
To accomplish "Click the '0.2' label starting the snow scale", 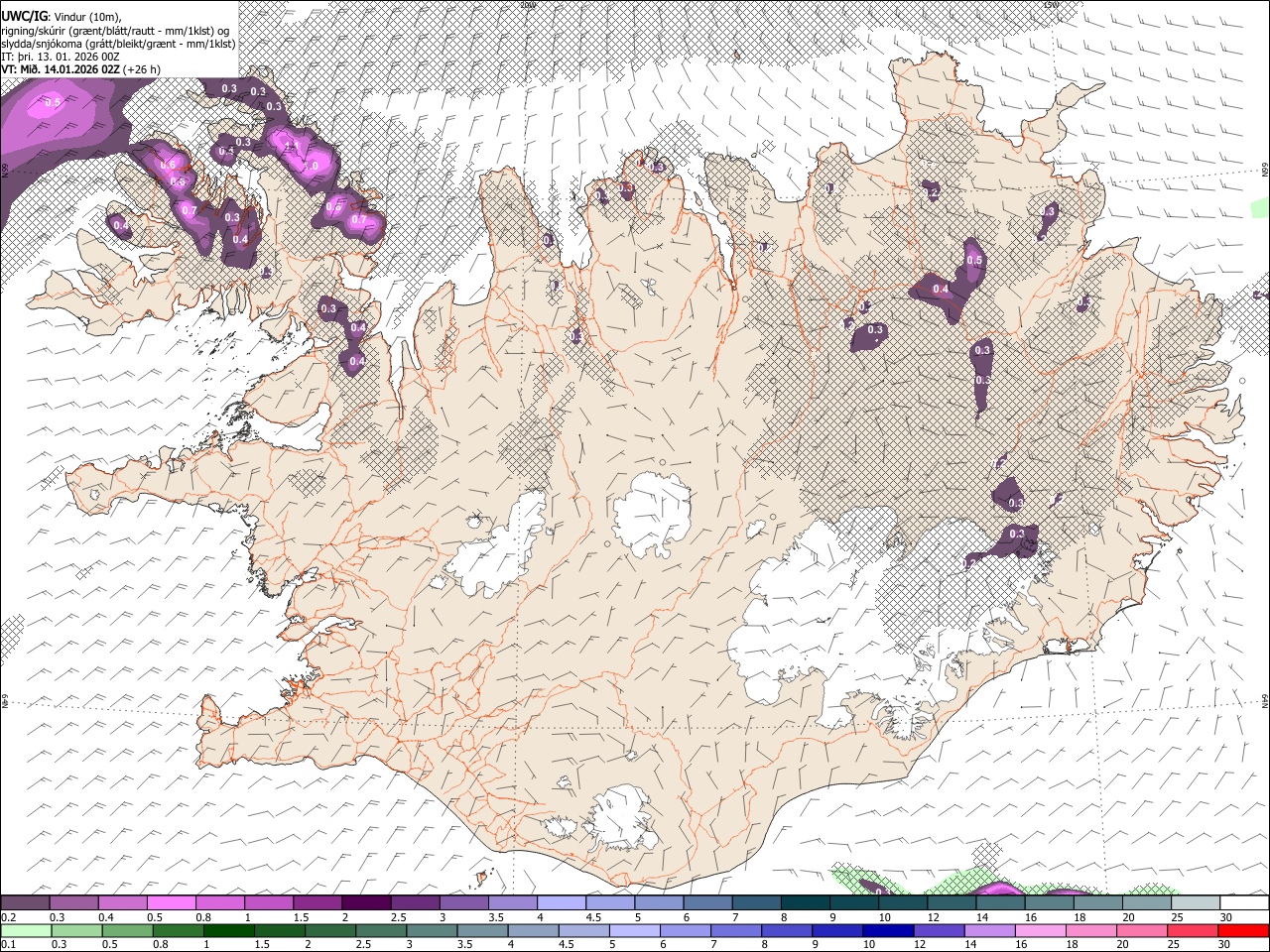I will [7, 916].
